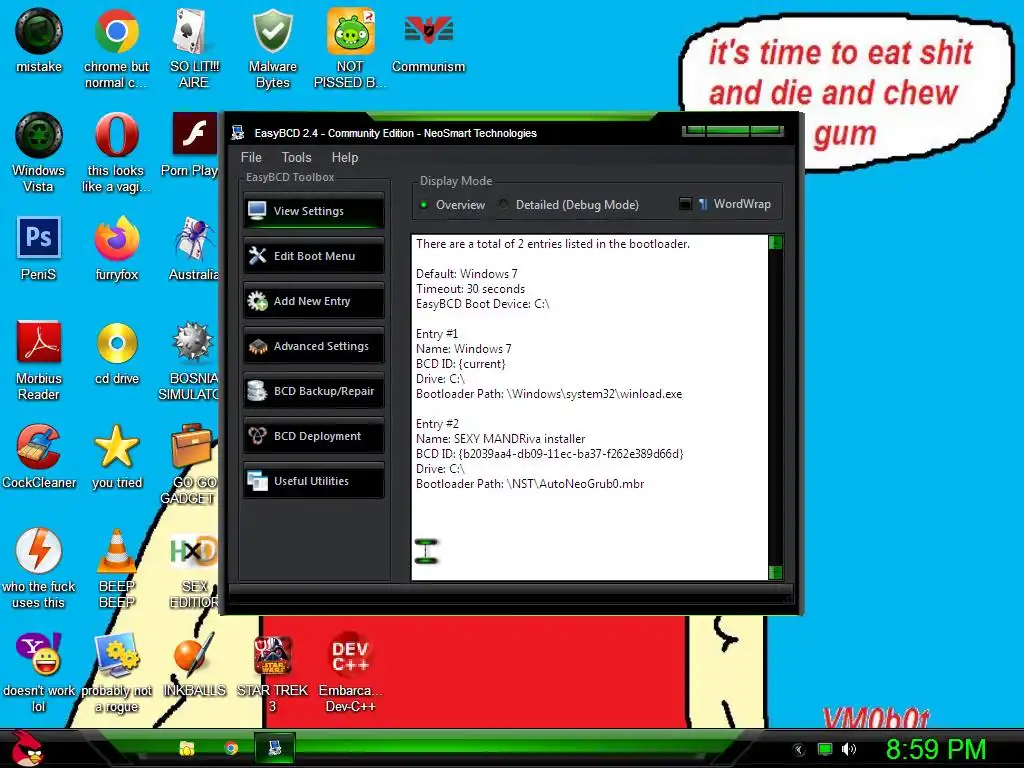Click the Chrome taskbar icon
This screenshot has height=768, width=1024.
tap(231, 748)
